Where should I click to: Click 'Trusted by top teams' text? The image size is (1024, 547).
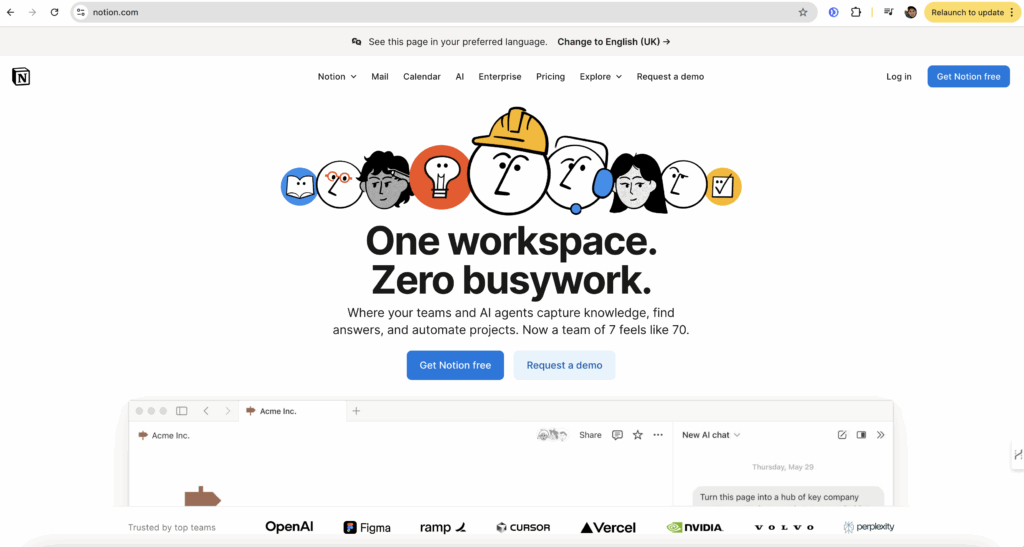[x=172, y=527]
